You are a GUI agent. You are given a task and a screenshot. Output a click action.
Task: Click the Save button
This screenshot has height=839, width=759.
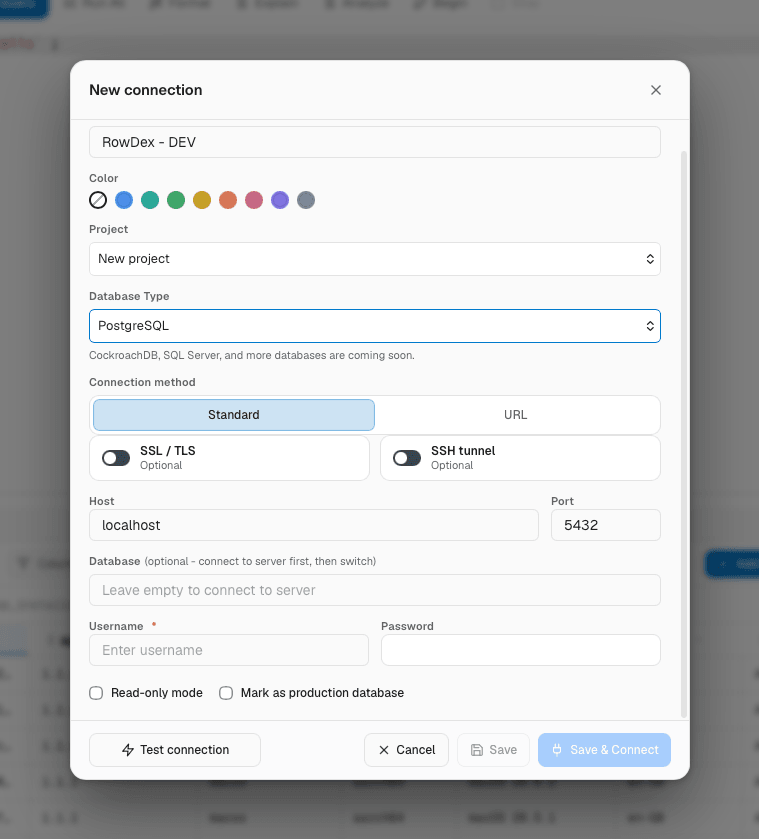pos(494,750)
